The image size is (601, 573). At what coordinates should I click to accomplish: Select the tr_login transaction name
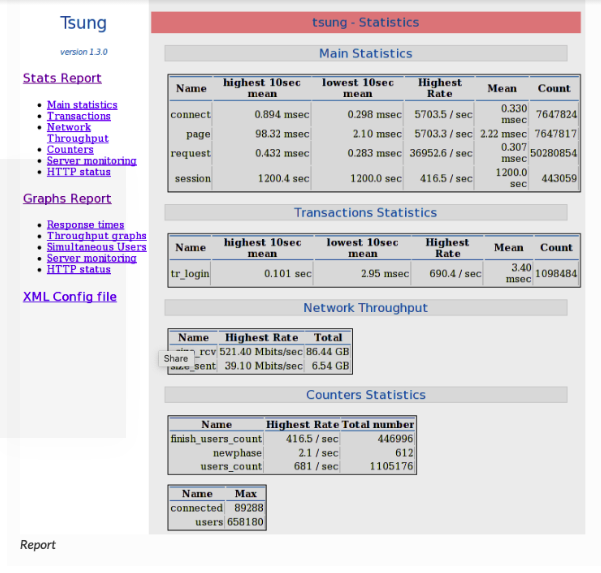[190, 273]
